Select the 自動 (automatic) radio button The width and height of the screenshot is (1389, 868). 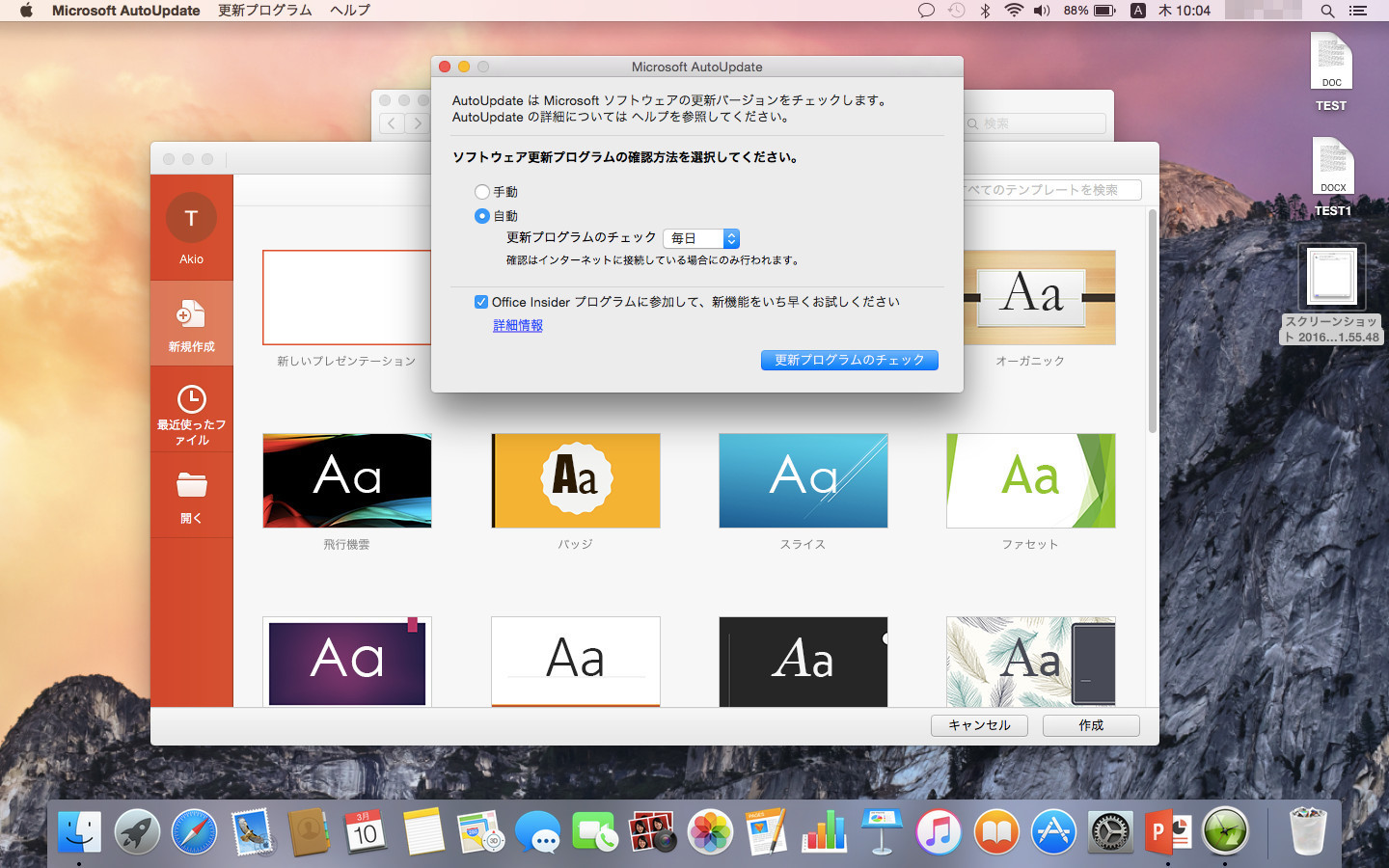[x=482, y=216]
